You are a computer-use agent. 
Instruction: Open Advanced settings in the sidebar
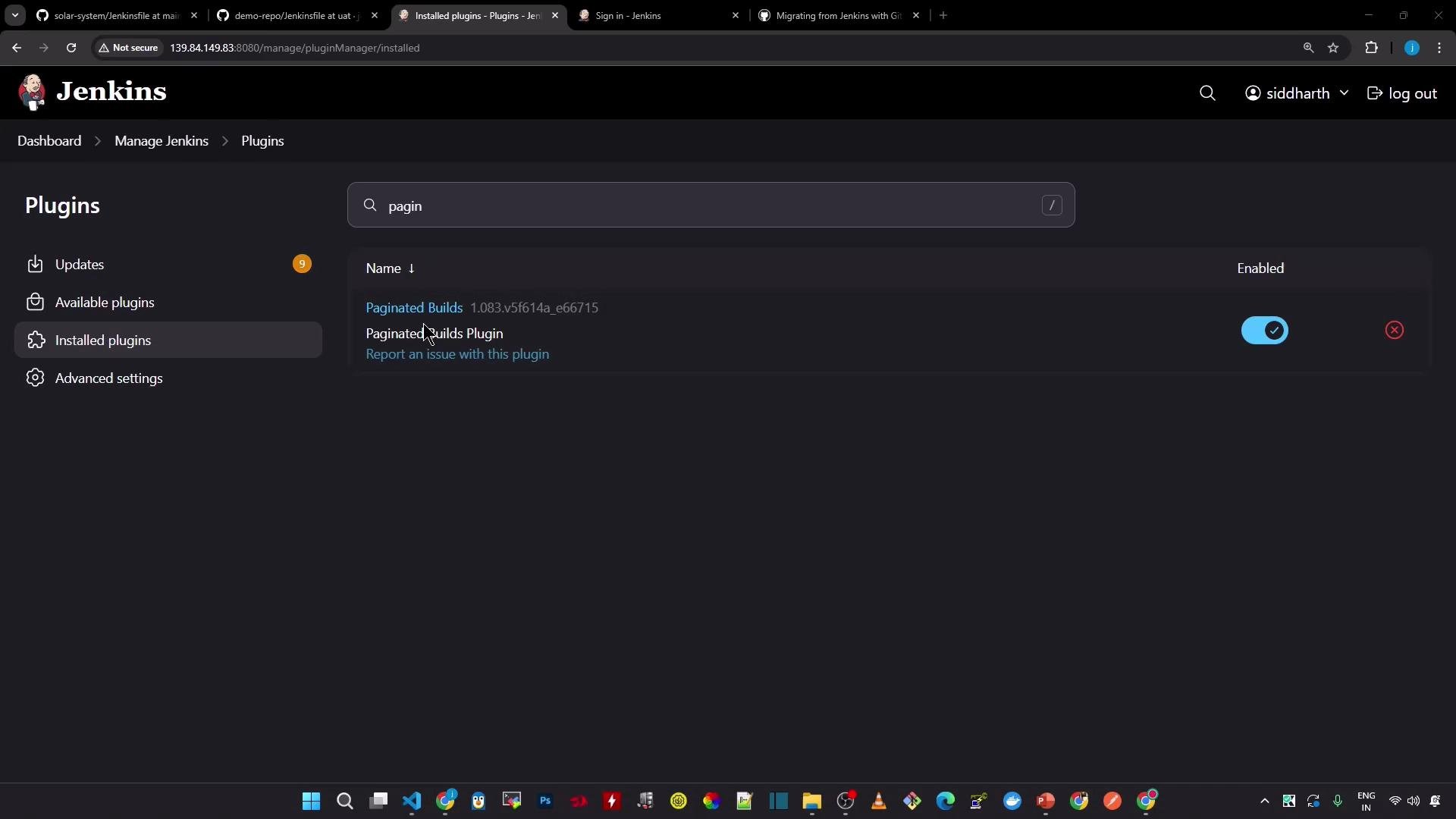(168, 378)
